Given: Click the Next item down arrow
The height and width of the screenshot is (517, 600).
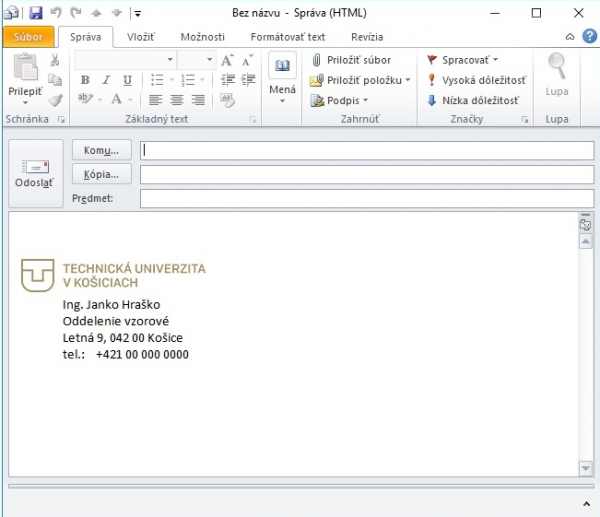Looking at the screenshot, I should pos(116,13).
